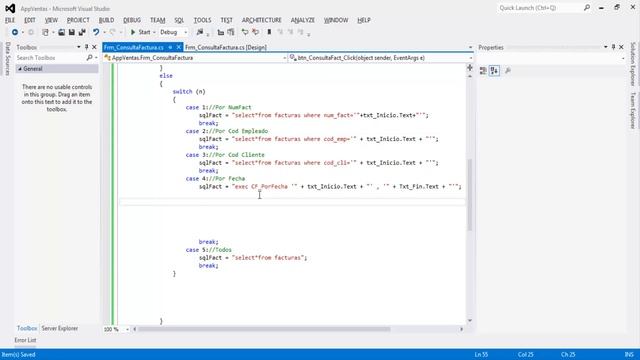Open the FILE menu
This screenshot has width=640, height=360.
click(10, 20)
